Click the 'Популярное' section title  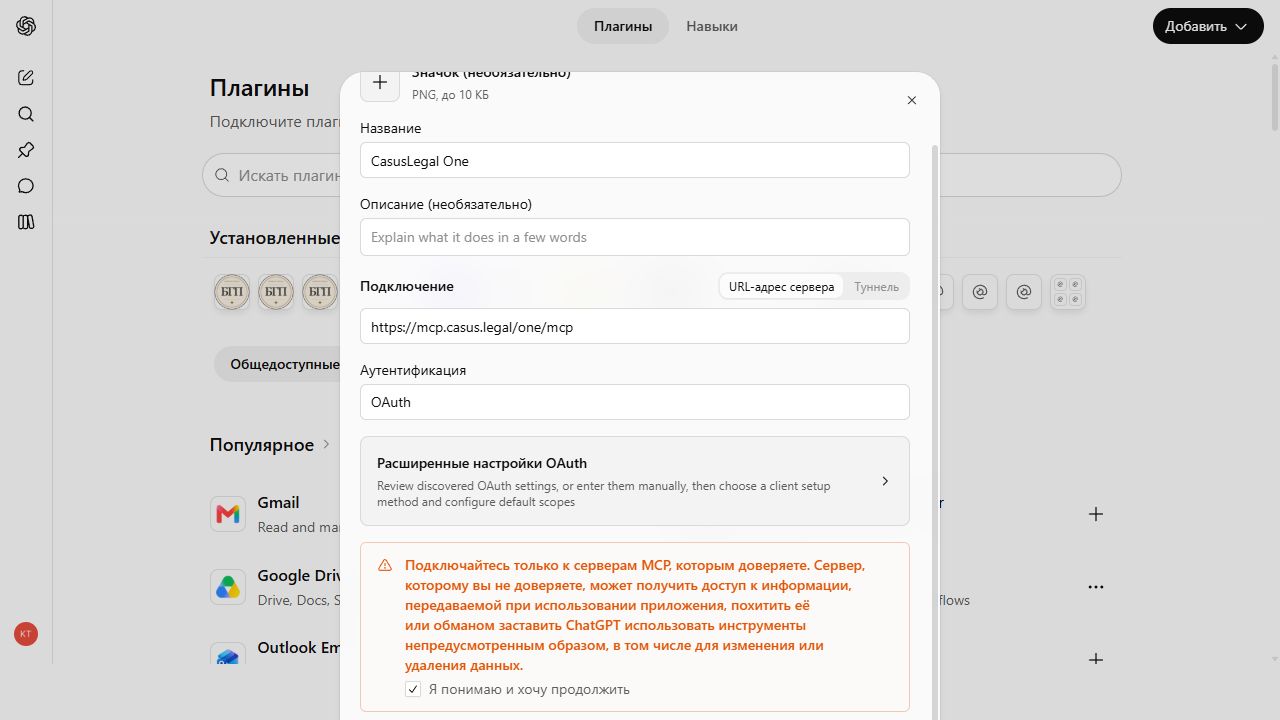[x=262, y=444]
